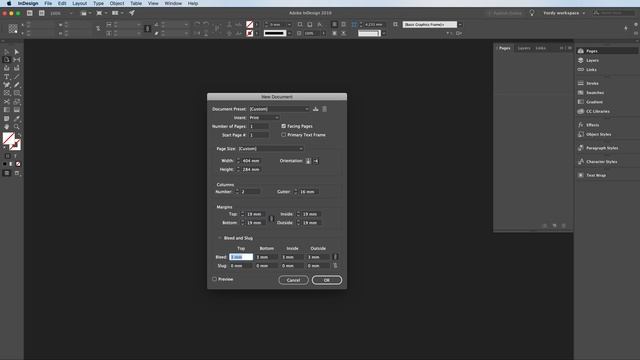
Task: Open the Apple menu
Action: (9, 3)
